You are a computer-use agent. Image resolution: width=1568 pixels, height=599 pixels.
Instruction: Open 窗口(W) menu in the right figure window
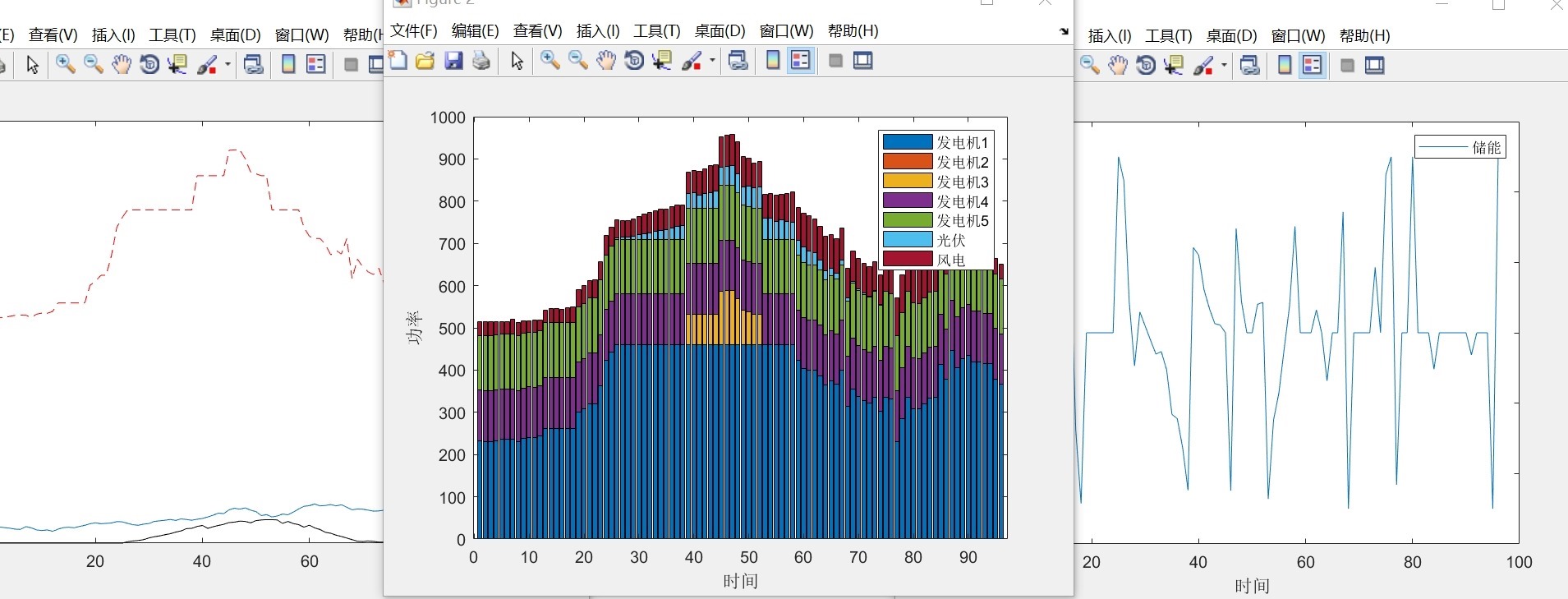(1299, 36)
